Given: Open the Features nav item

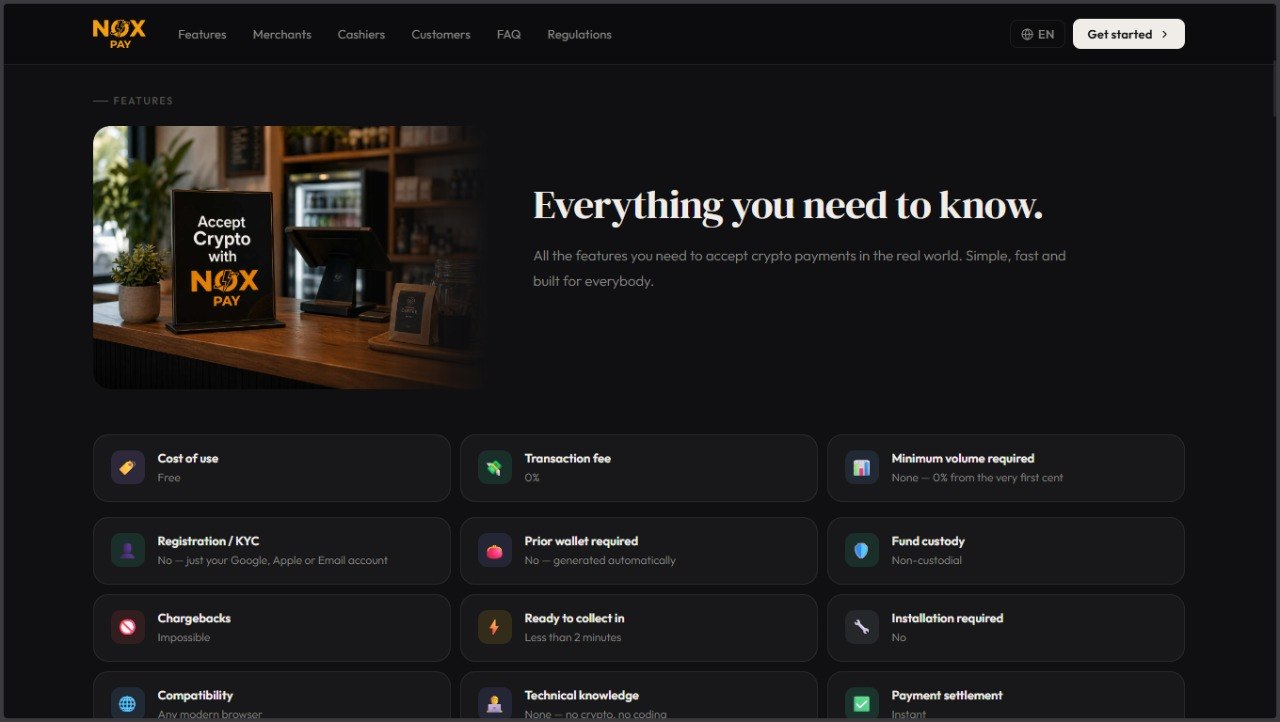Looking at the screenshot, I should 202,34.
